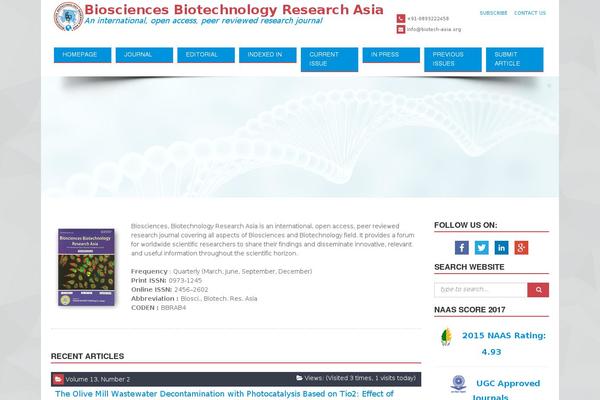Focus the type to search input field

tap(481, 290)
